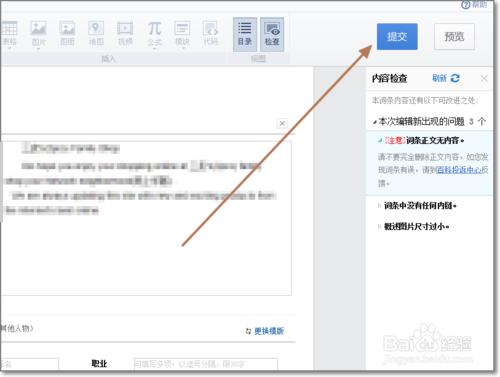Close the summary box with X
This screenshot has width=500, height=377.
(282, 123)
